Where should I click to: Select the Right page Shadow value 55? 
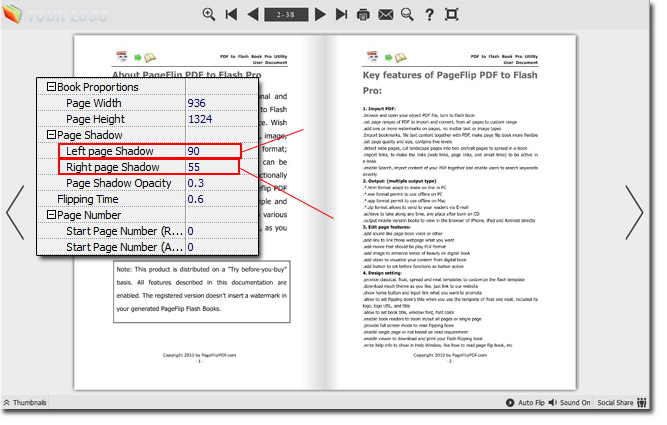[x=194, y=167]
